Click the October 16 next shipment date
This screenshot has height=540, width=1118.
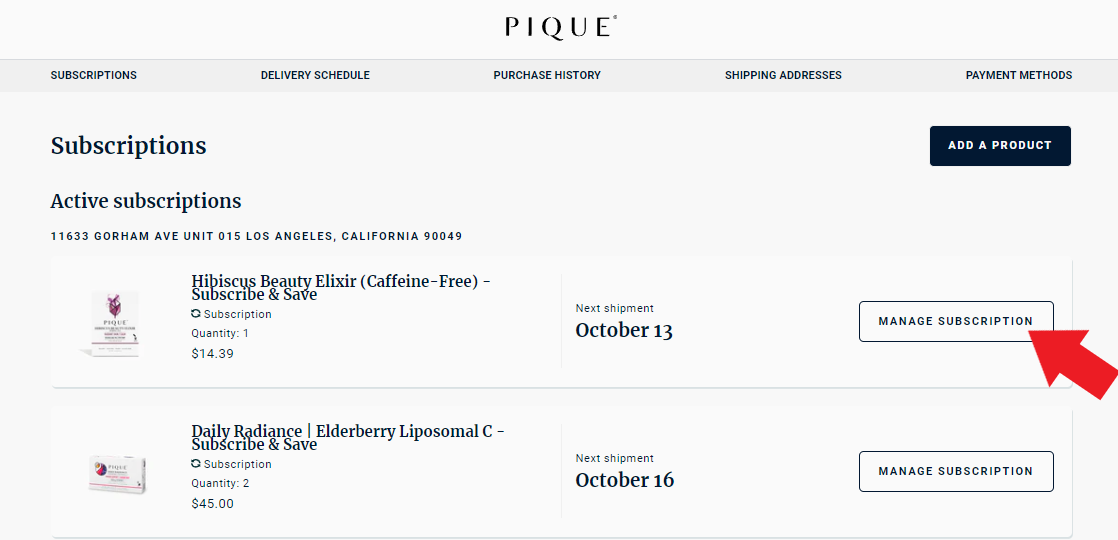[625, 481]
